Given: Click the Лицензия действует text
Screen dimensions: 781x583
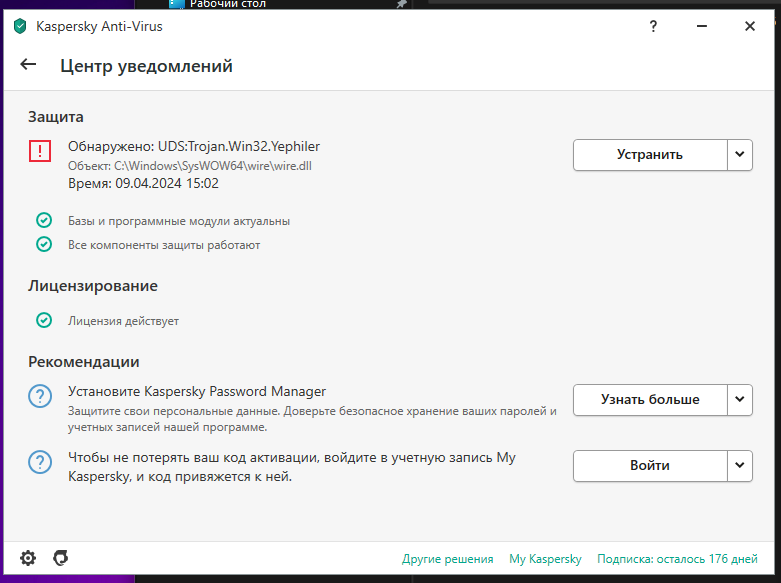Looking at the screenshot, I should coord(123,321).
